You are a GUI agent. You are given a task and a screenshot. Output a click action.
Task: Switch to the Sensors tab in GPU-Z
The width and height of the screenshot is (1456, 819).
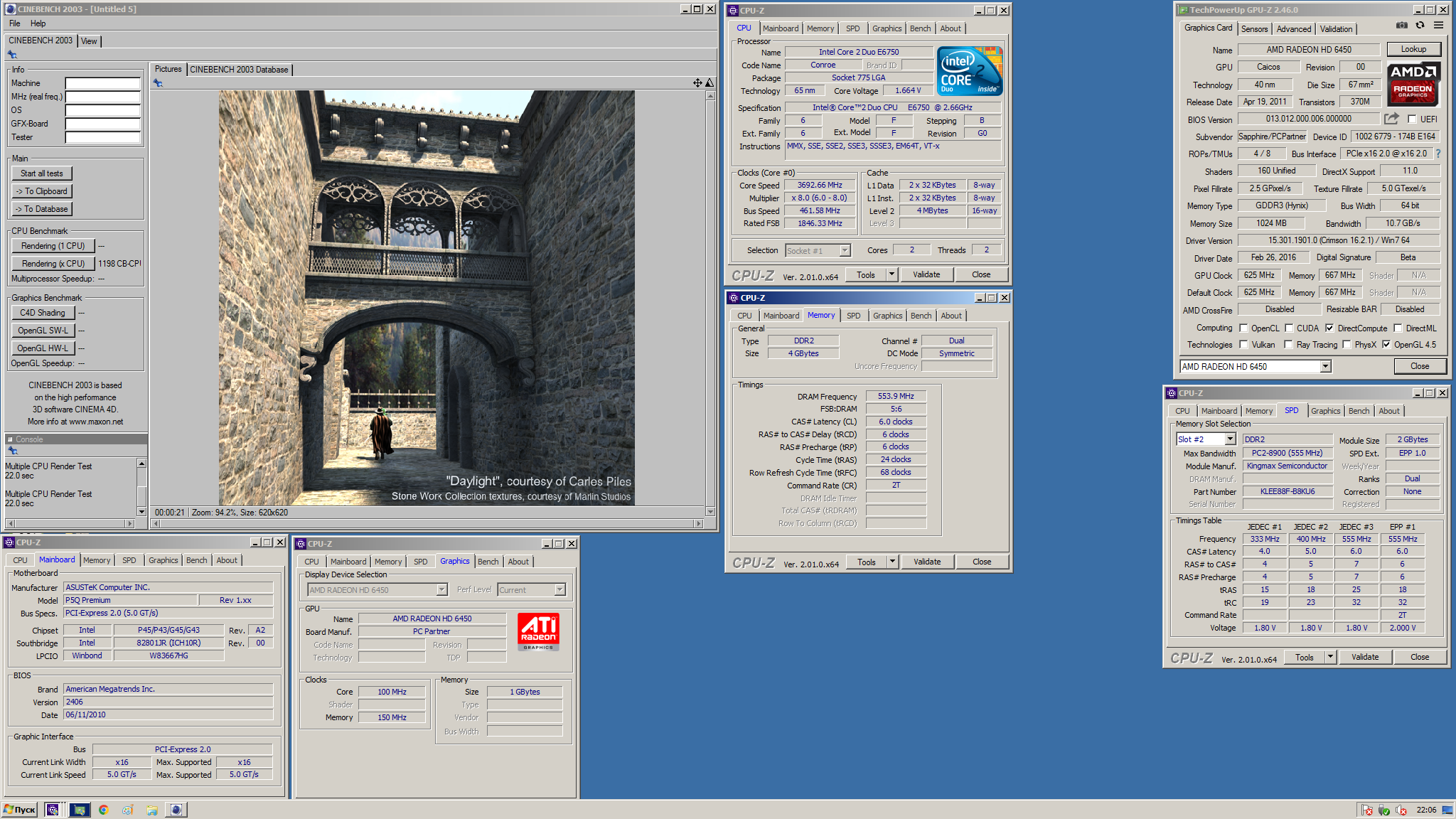tap(1254, 29)
